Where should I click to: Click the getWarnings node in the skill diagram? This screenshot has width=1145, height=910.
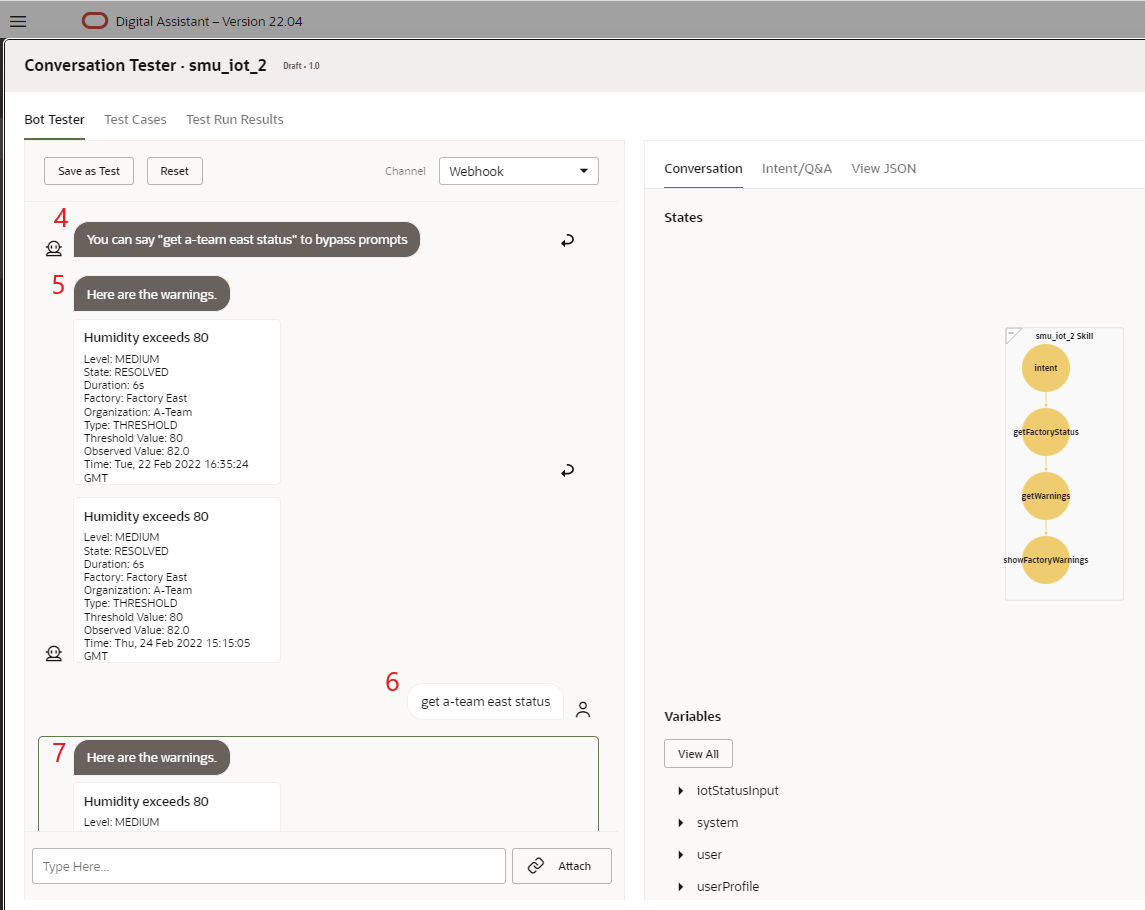[1045, 496]
